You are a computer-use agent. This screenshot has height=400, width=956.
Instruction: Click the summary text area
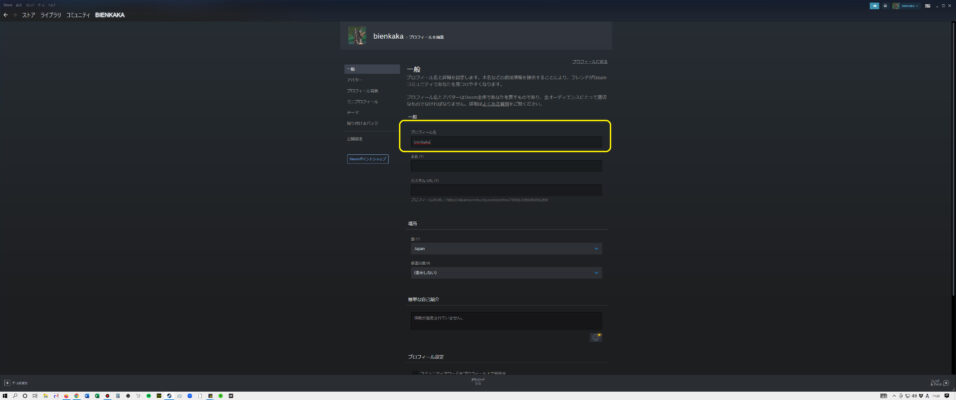[x=505, y=320]
